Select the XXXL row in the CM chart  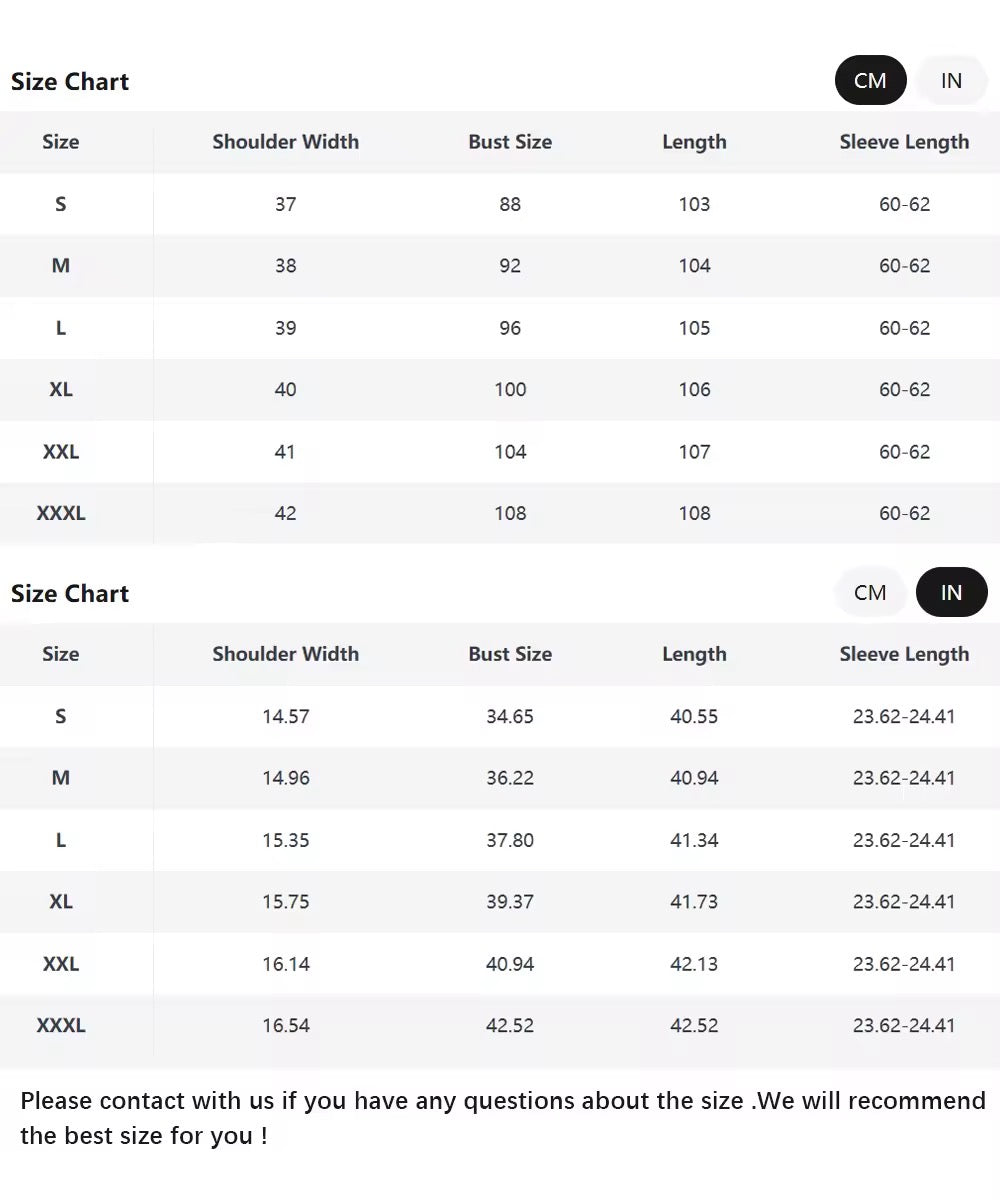click(x=61, y=513)
